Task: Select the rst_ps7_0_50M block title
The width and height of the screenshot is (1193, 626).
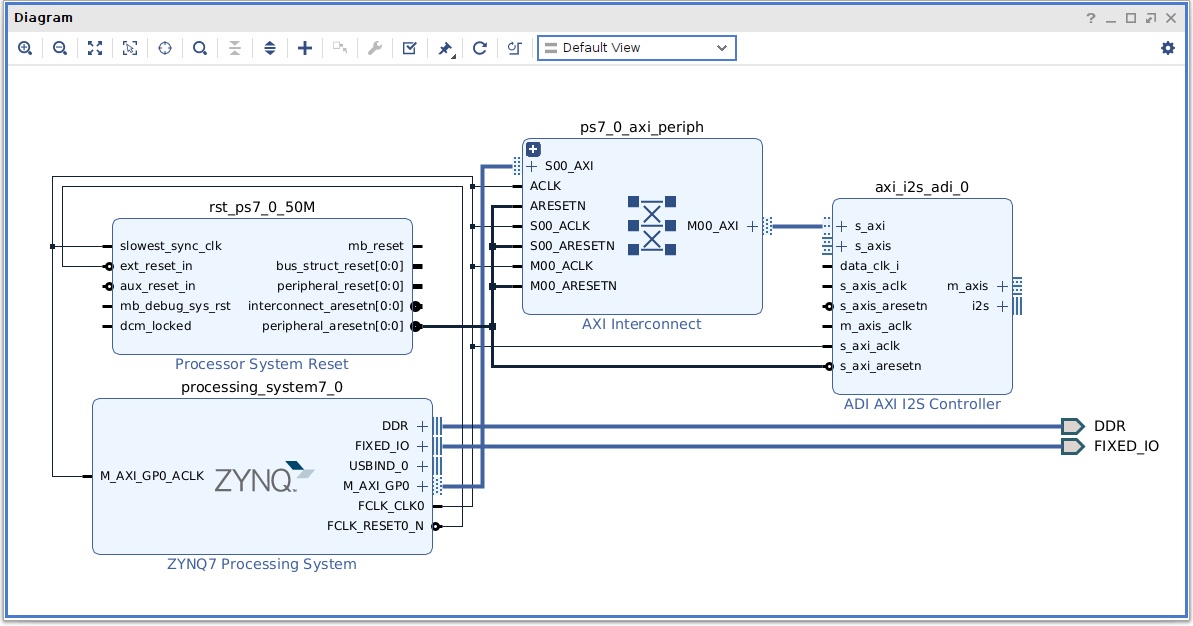Action: pos(262,207)
